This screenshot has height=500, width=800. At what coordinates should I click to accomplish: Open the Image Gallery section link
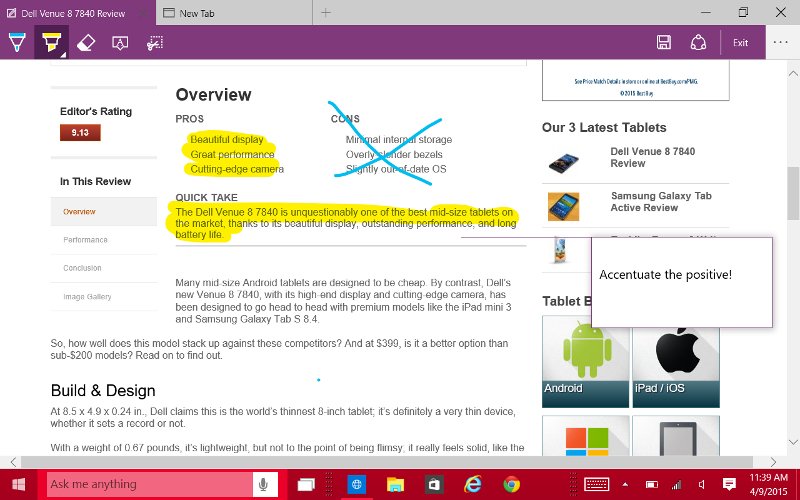(x=87, y=296)
